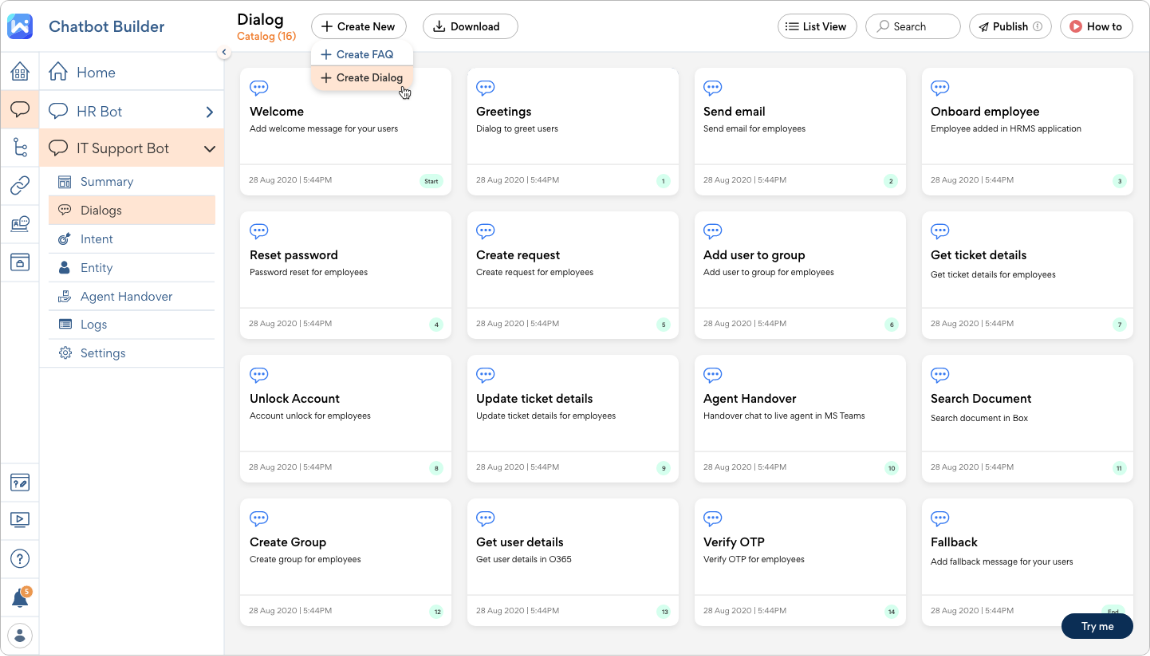Viewport: 1150px width, 656px height.
Task: Click the Catalog (16) label
Action: point(266,36)
